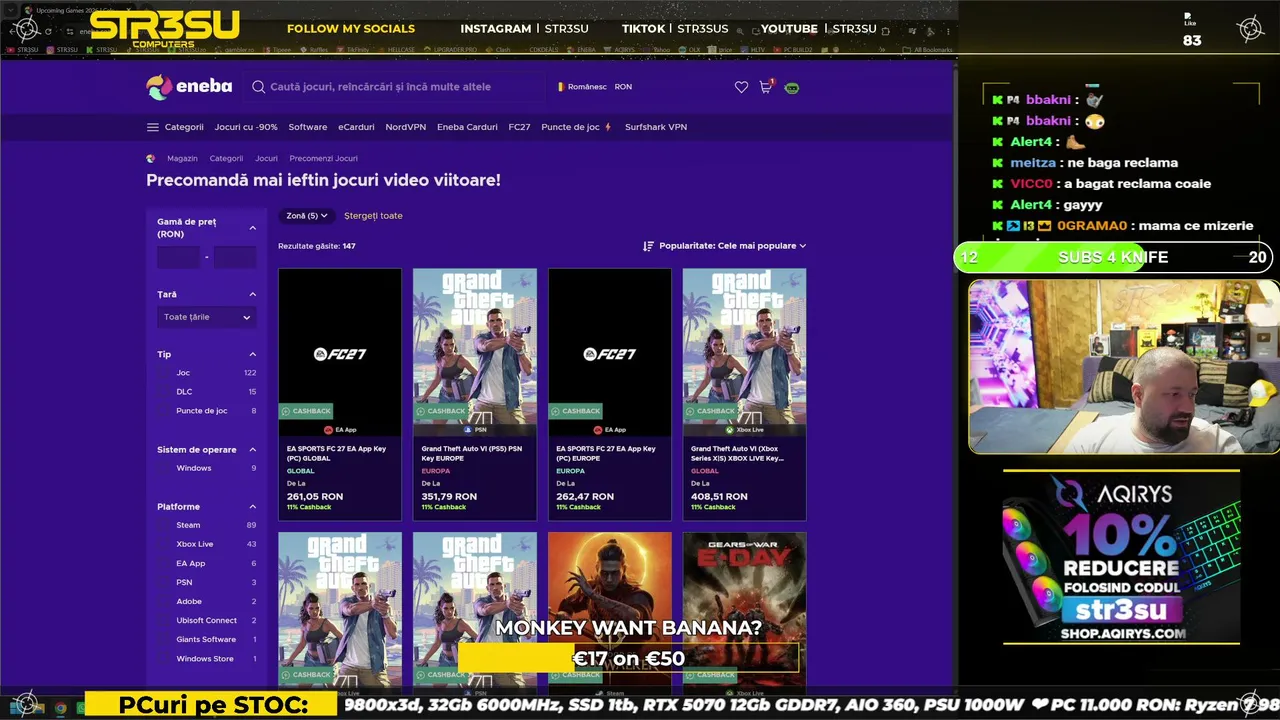Click Ștergeți toate to clear filters

[x=373, y=216]
